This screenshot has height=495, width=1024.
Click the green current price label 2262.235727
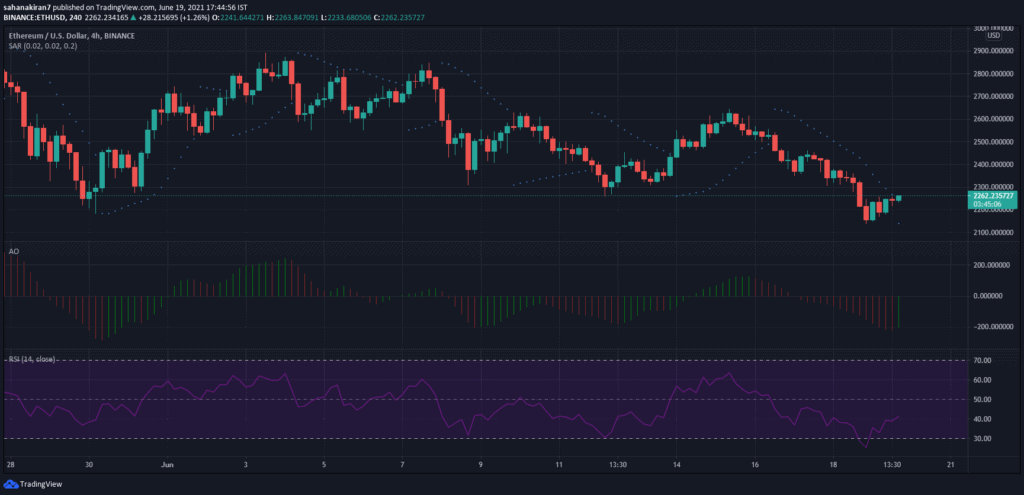991,195
